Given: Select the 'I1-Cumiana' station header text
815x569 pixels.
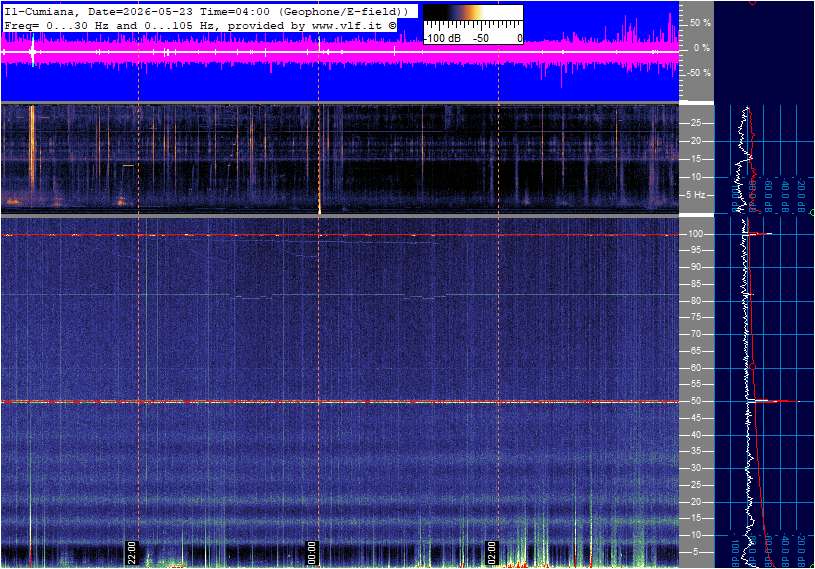Looking at the screenshot, I should point(41,11).
